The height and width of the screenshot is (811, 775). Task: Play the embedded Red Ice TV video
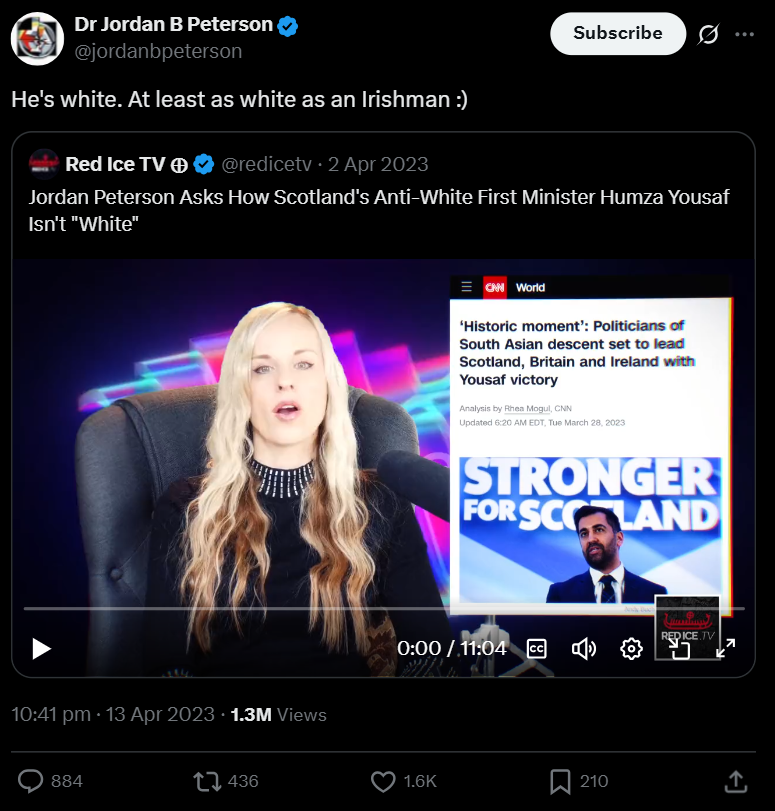point(41,649)
